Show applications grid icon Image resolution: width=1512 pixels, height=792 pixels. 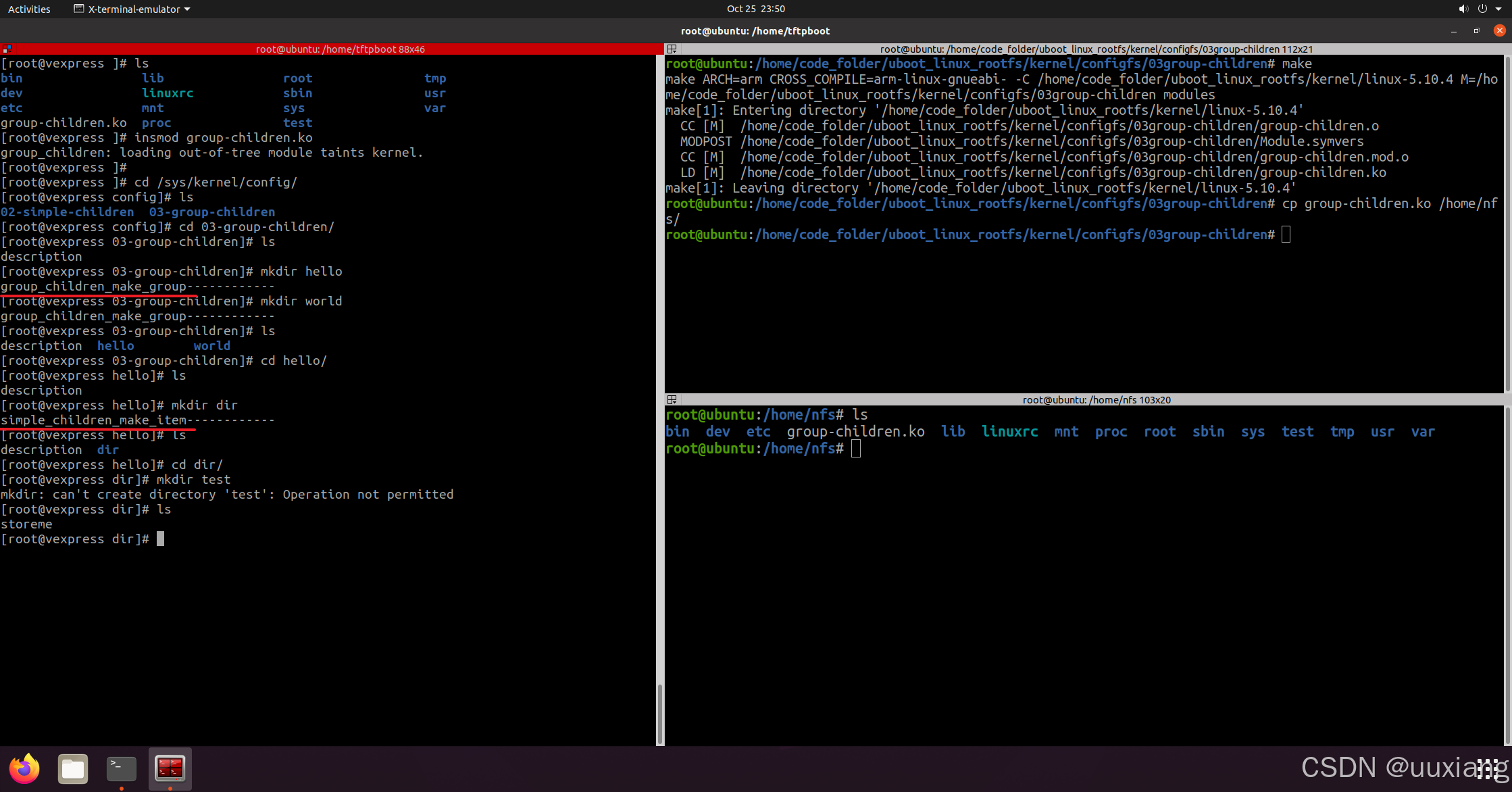click(x=1488, y=768)
